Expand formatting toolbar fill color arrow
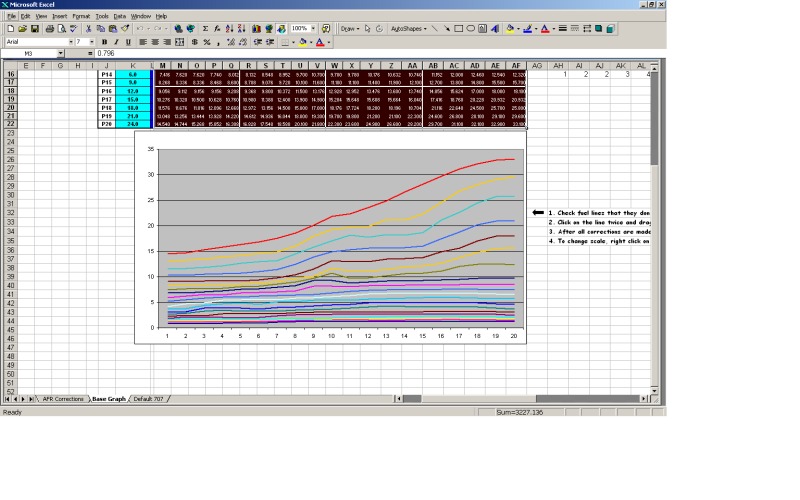 (311, 42)
